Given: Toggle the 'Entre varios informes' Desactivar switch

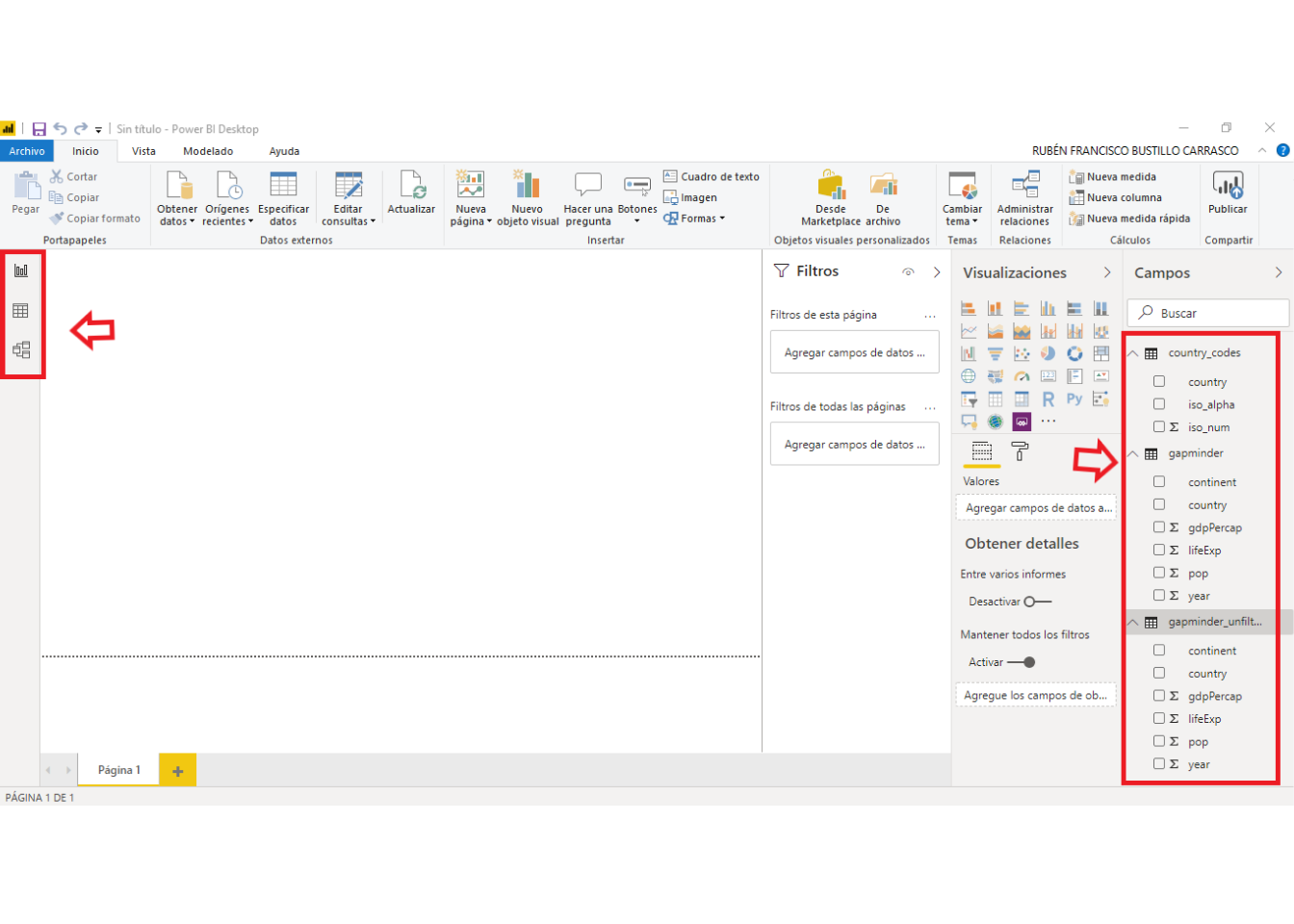Looking at the screenshot, I should point(1038,602).
